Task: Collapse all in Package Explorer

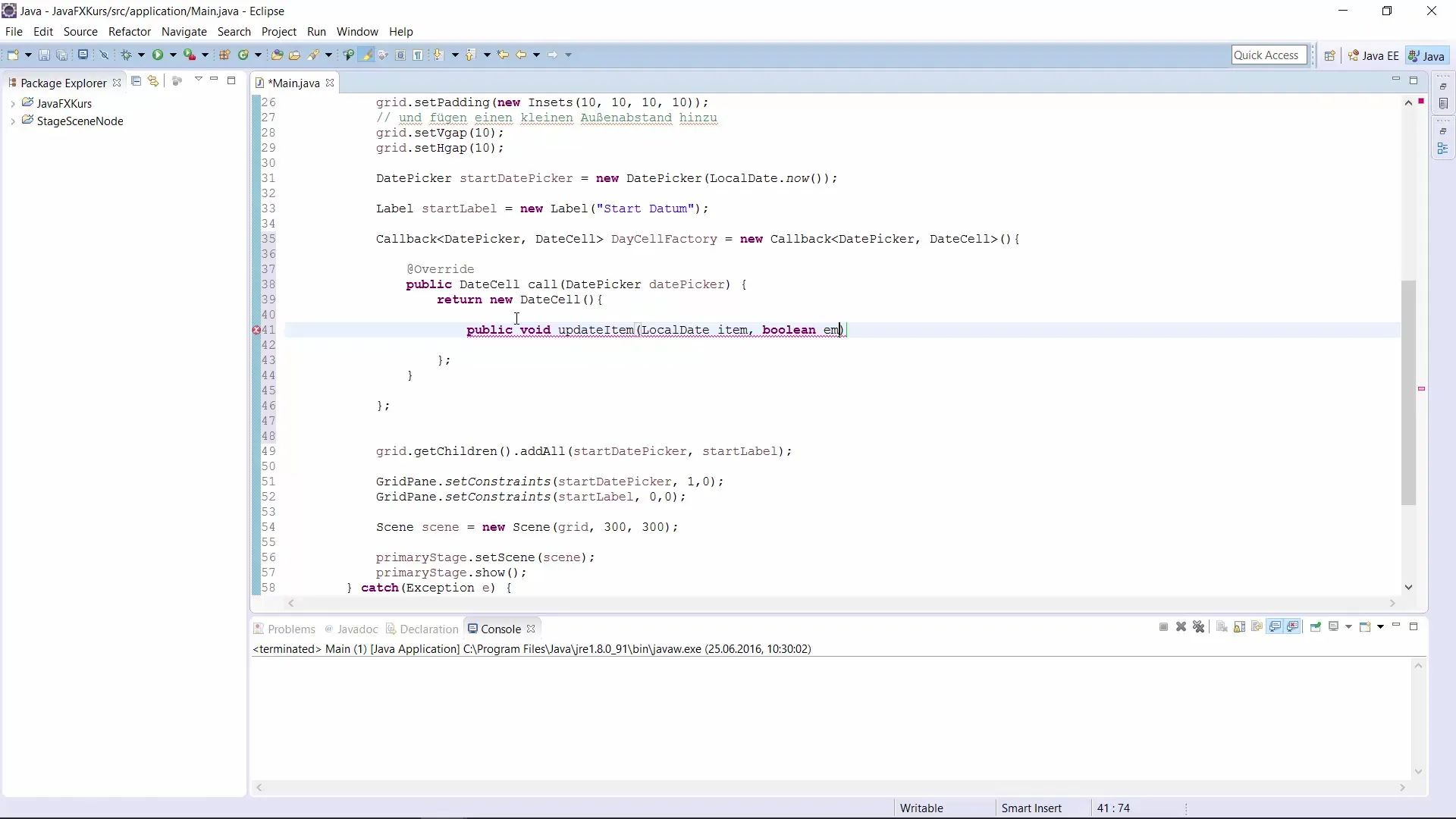Action: click(136, 81)
